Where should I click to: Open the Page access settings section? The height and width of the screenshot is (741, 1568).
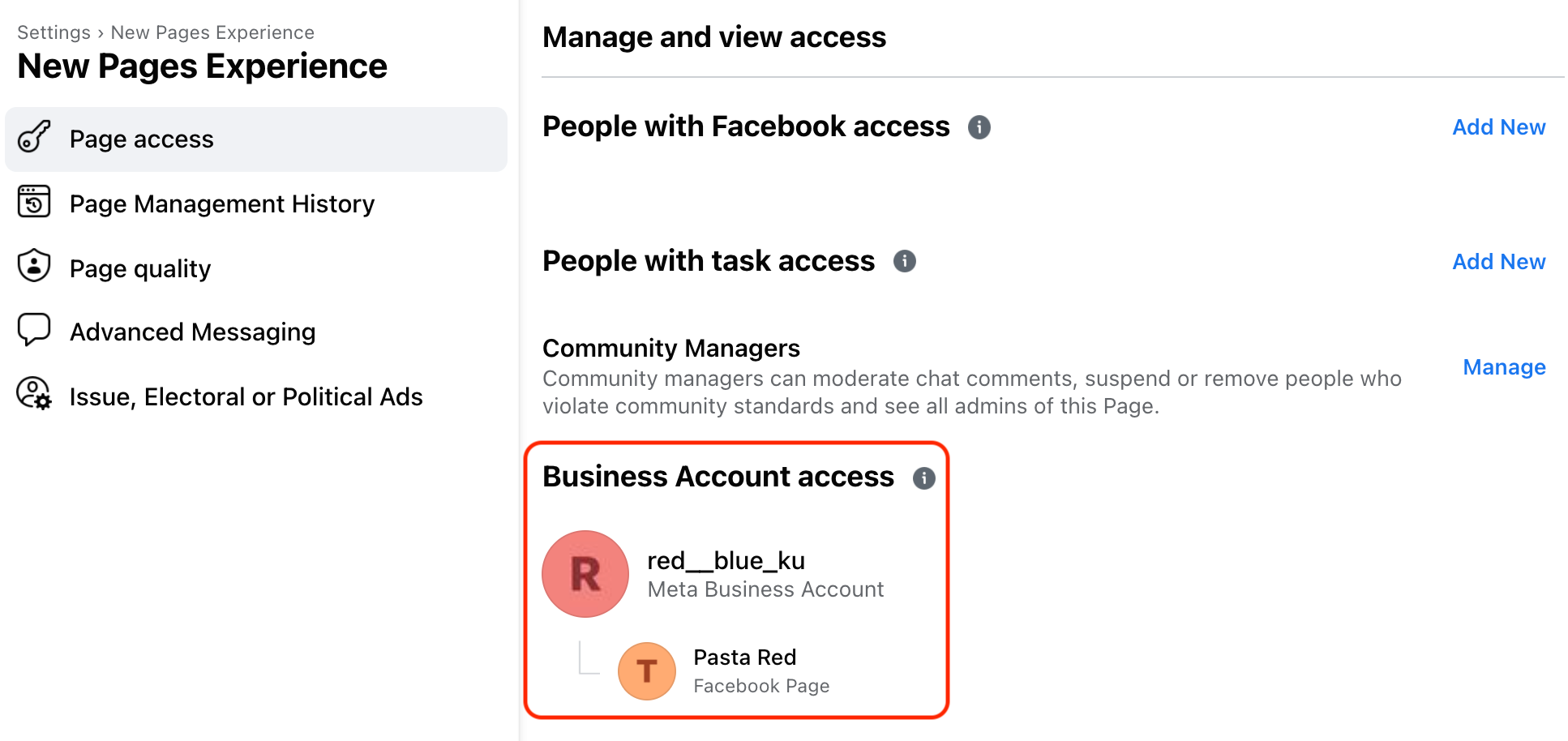[x=256, y=139]
